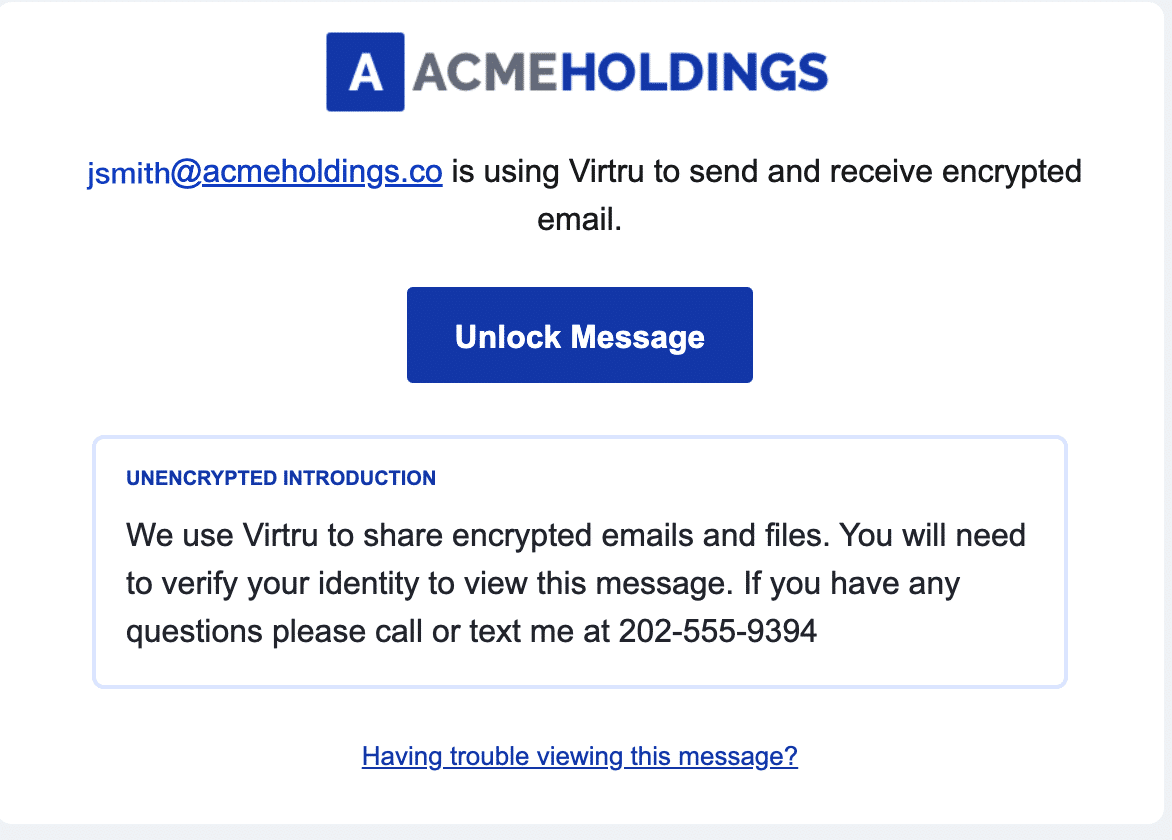
Task: Click the blue HOLDINGS part of the wordmark
Action: coord(694,72)
